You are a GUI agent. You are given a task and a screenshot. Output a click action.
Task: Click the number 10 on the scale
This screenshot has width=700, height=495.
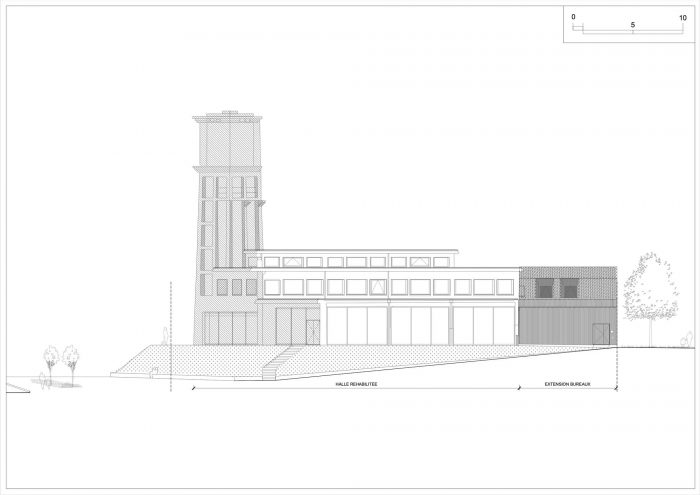[x=681, y=18]
